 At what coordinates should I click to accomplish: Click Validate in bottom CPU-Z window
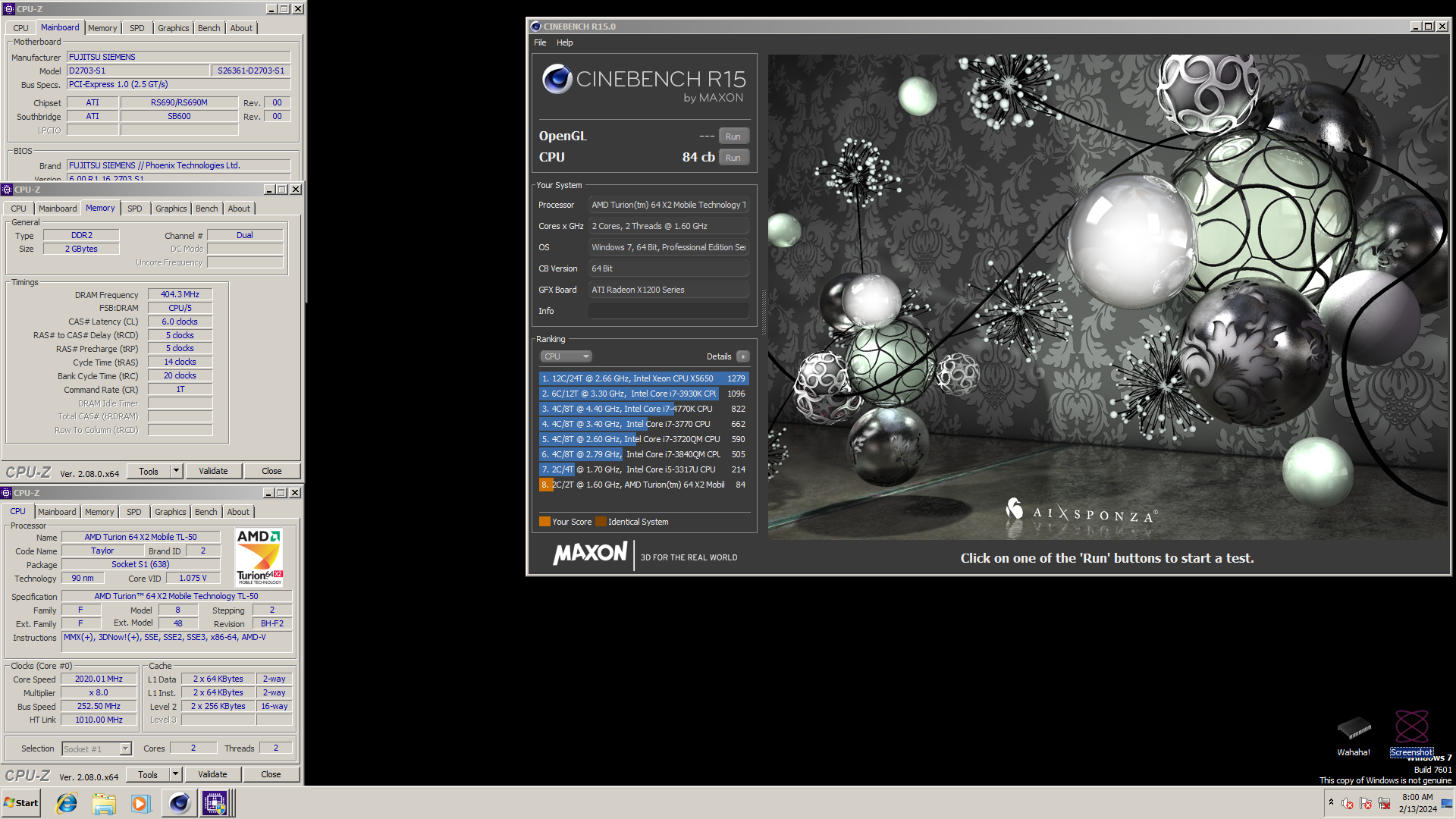click(x=212, y=775)
